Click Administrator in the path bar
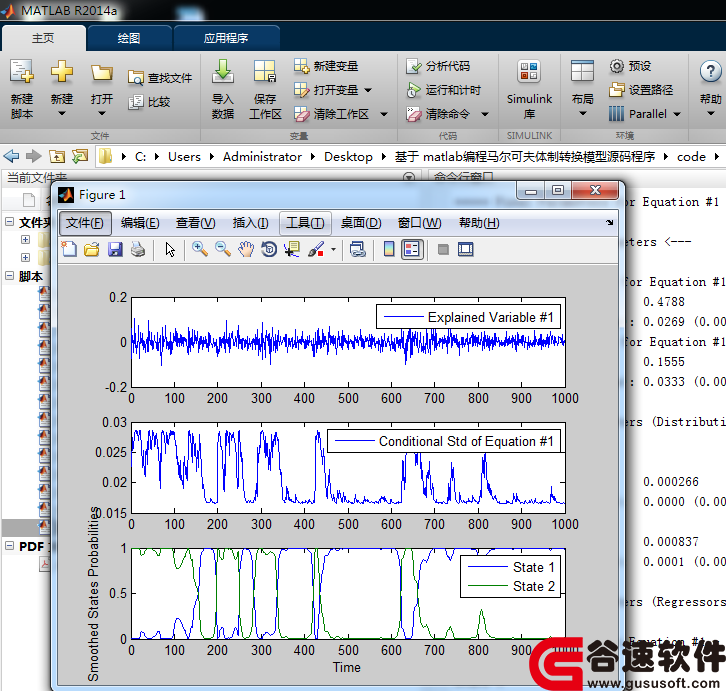Image resolution: width=726 pixels, height=691 pixels. [262, 157]
